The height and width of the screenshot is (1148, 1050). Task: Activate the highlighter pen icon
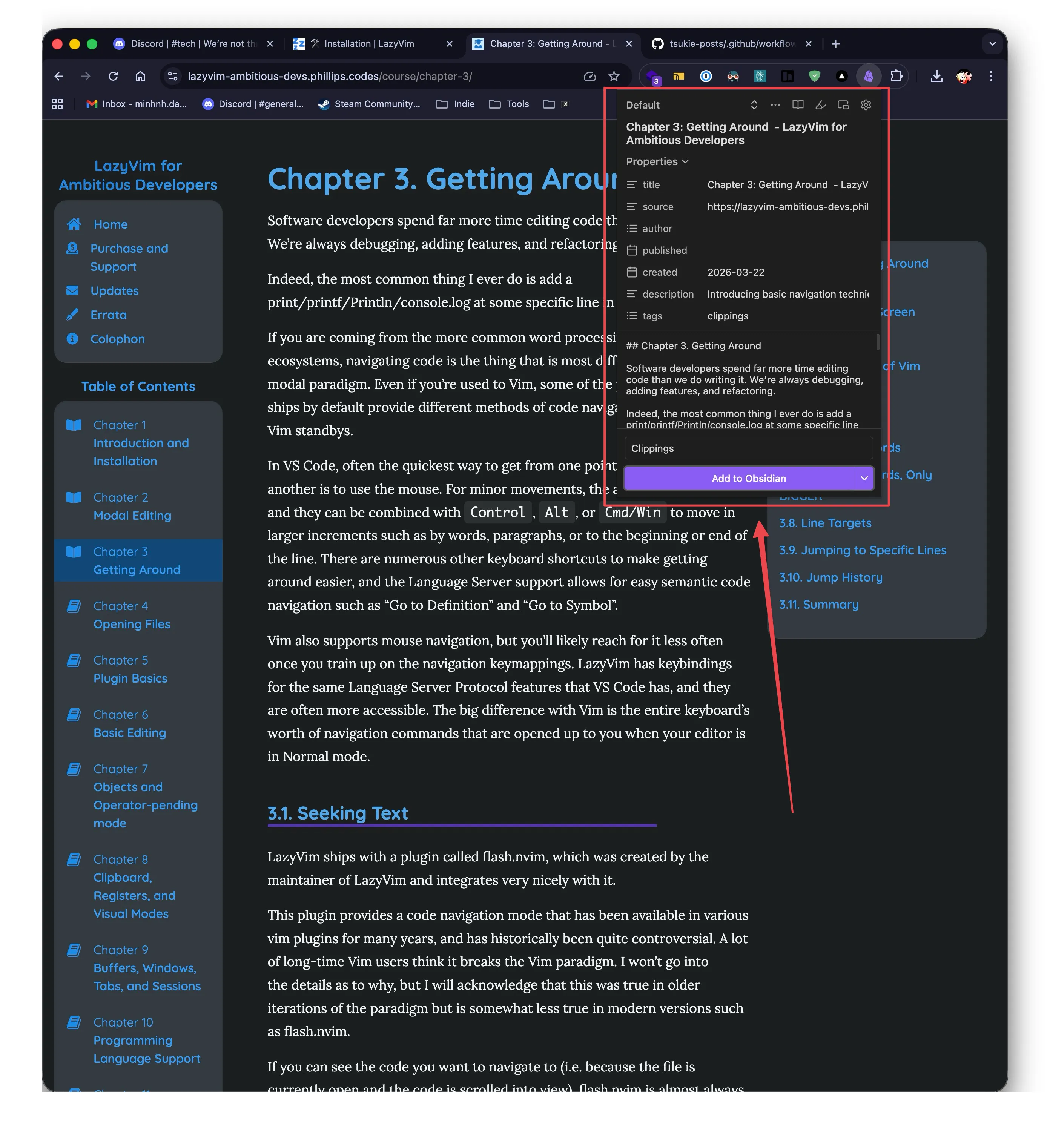[x=820, y=105]
